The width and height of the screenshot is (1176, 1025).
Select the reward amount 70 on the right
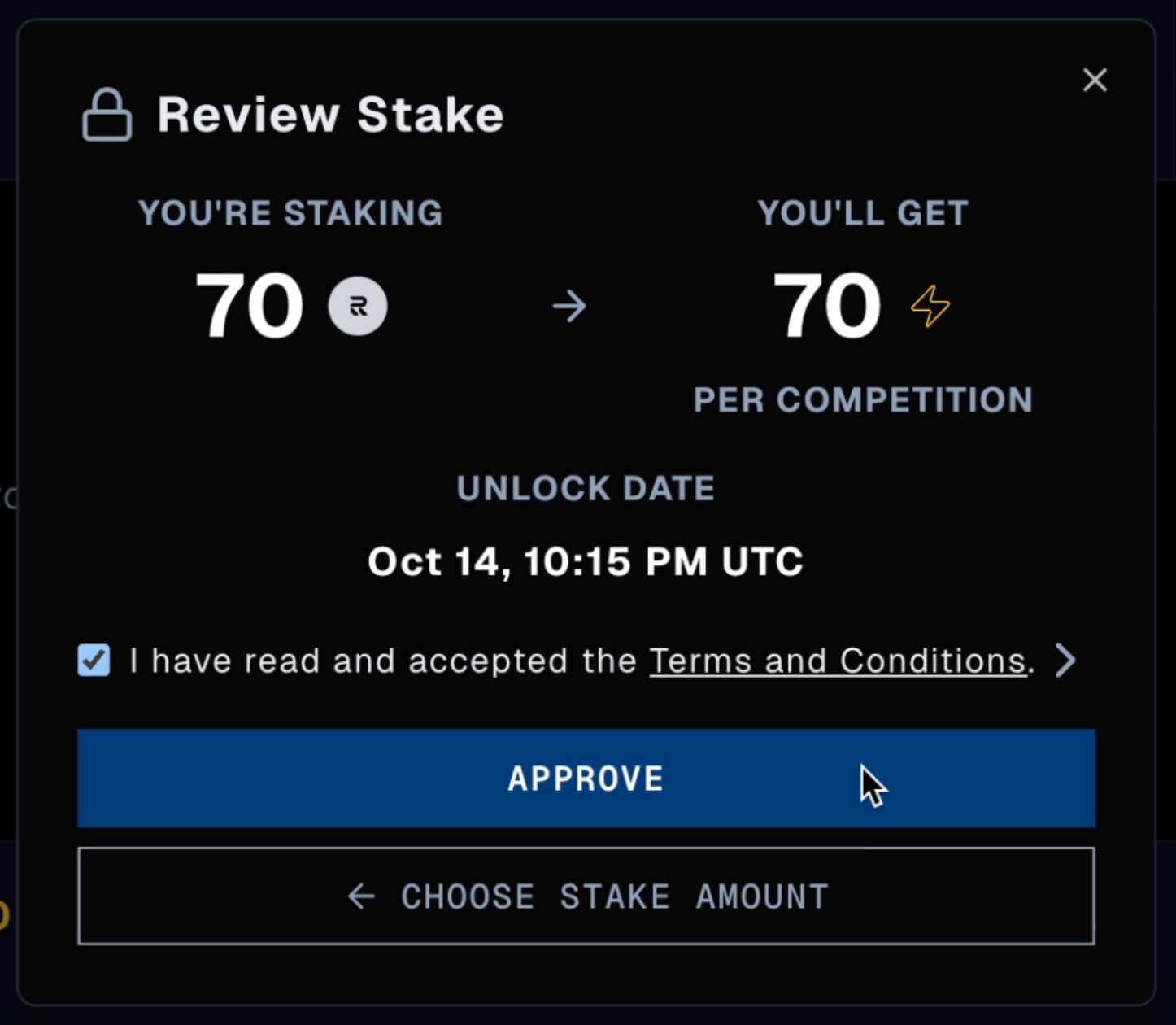827,306
